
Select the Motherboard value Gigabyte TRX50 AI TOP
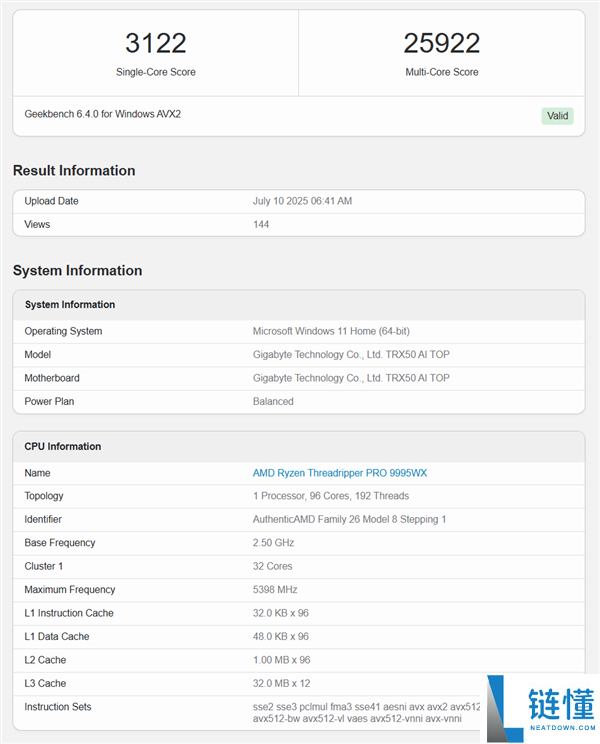pos(351,378)
